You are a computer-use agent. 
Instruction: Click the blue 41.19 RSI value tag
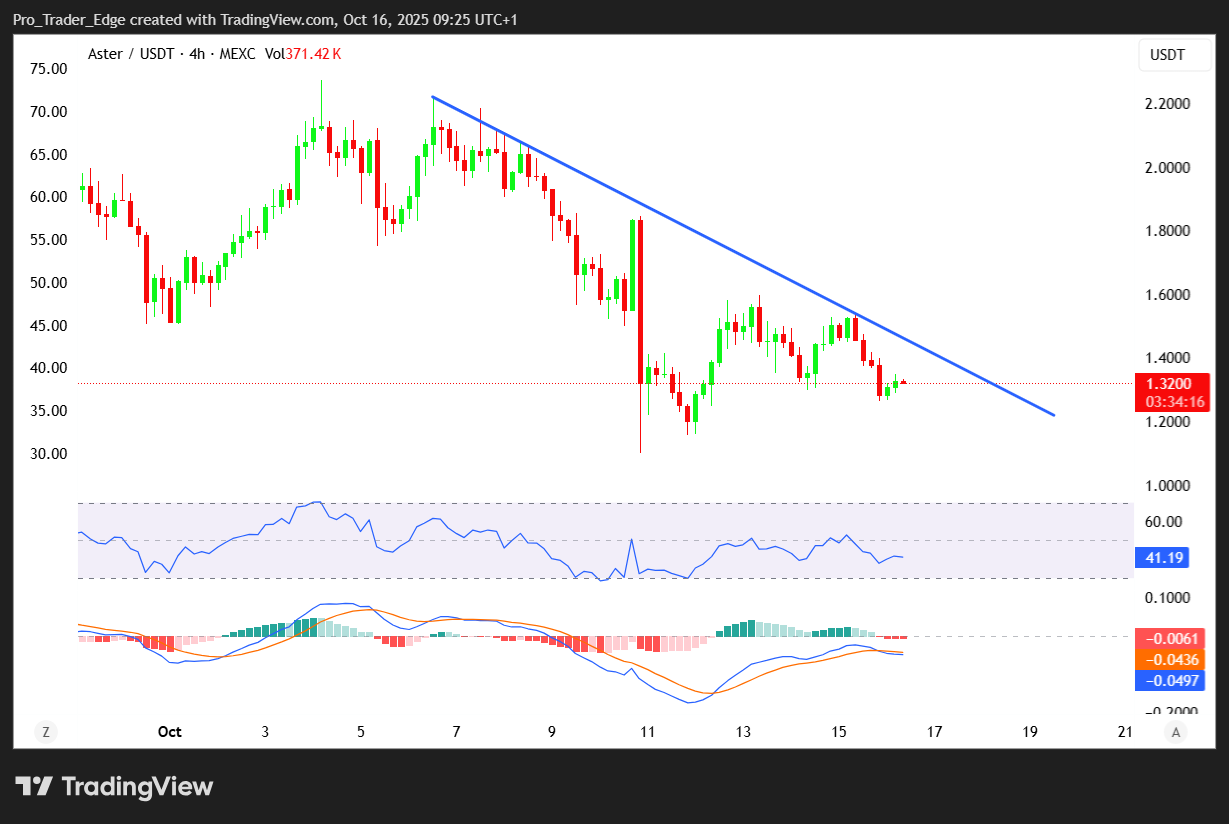pos(1161,557)
